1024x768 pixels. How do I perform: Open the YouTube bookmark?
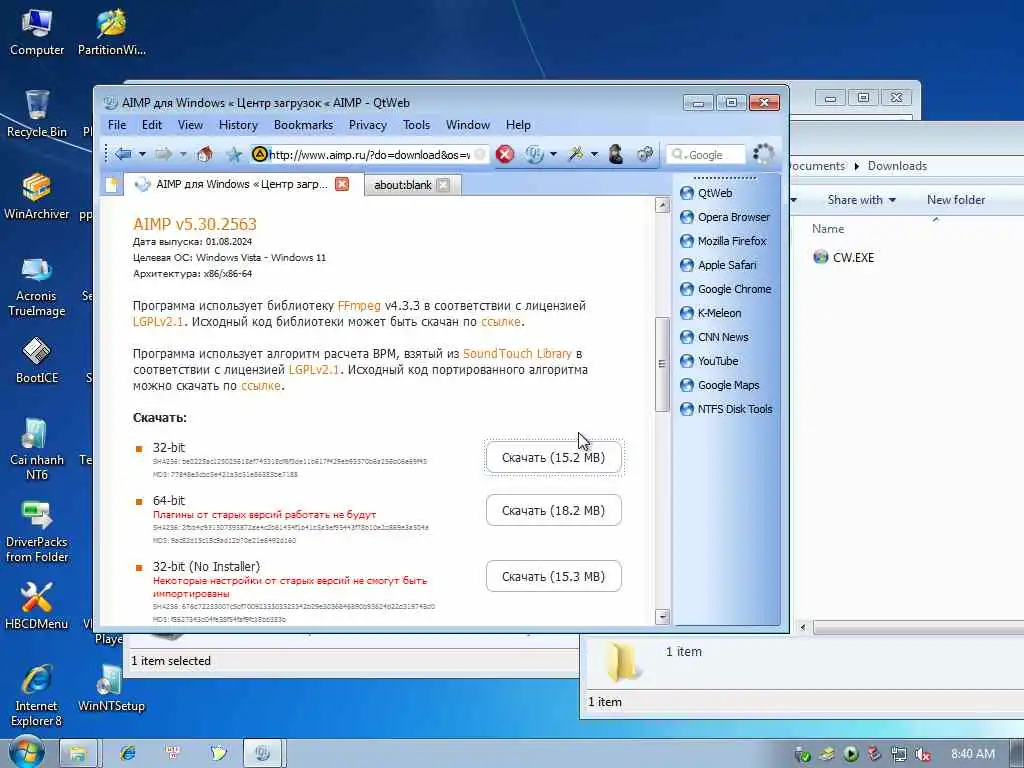709,361
